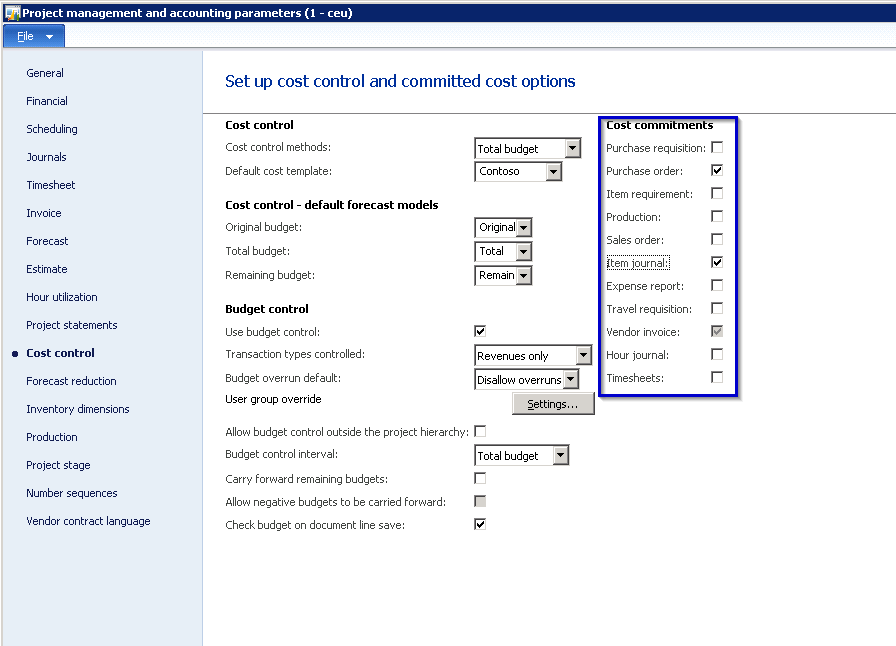Click the Settings... button
Screen dimensions: 896x646
[x=553, y=404]
